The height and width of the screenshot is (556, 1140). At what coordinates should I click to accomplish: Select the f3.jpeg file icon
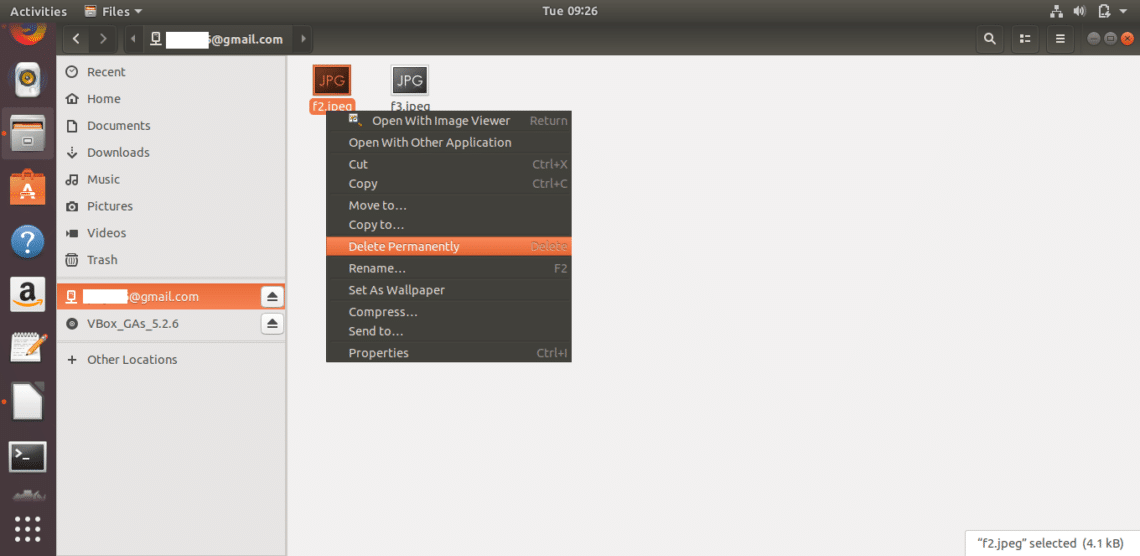tap(410, 80)
